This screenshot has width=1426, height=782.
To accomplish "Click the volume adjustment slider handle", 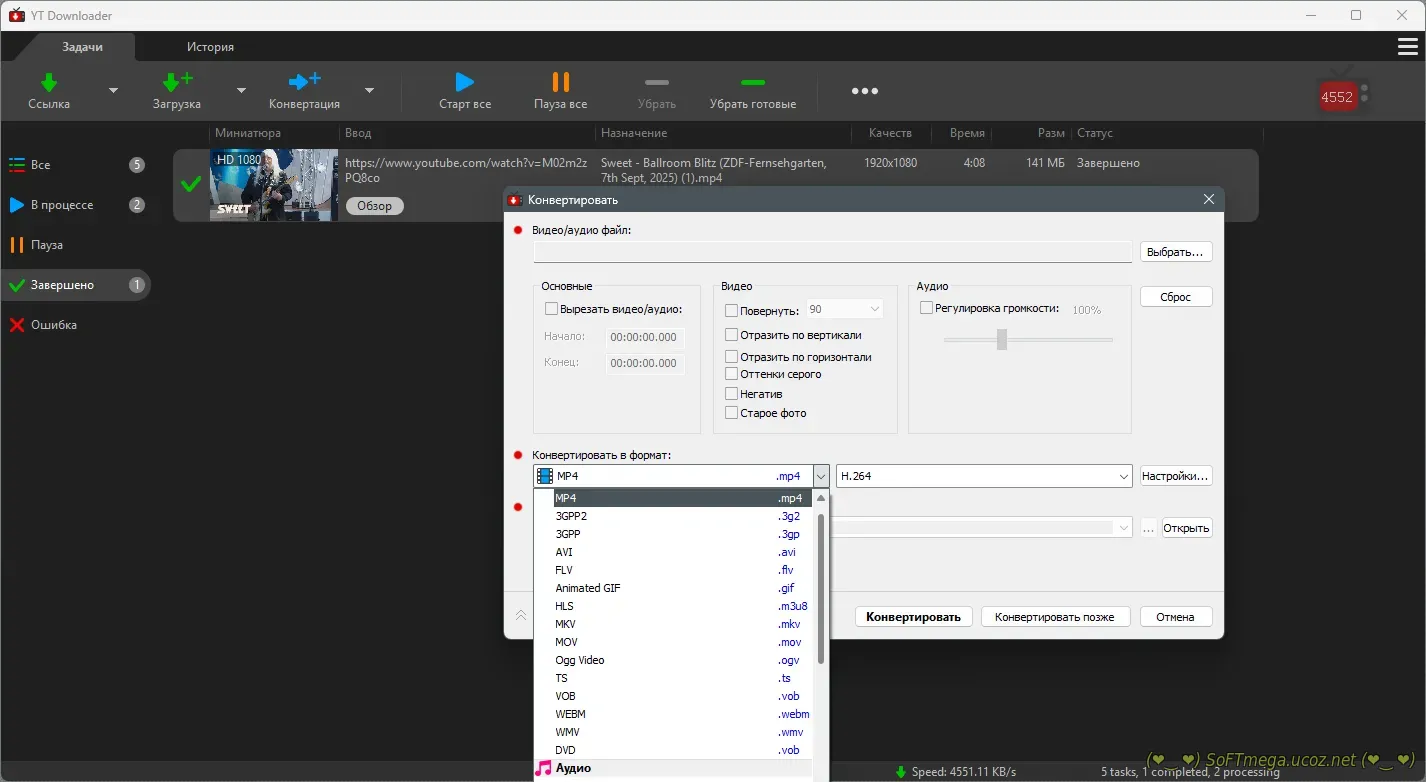I will [x=1001, y=340].
